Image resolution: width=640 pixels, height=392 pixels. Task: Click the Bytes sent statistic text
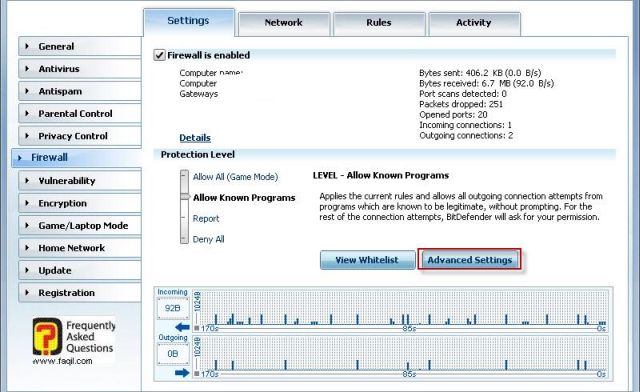480,73
